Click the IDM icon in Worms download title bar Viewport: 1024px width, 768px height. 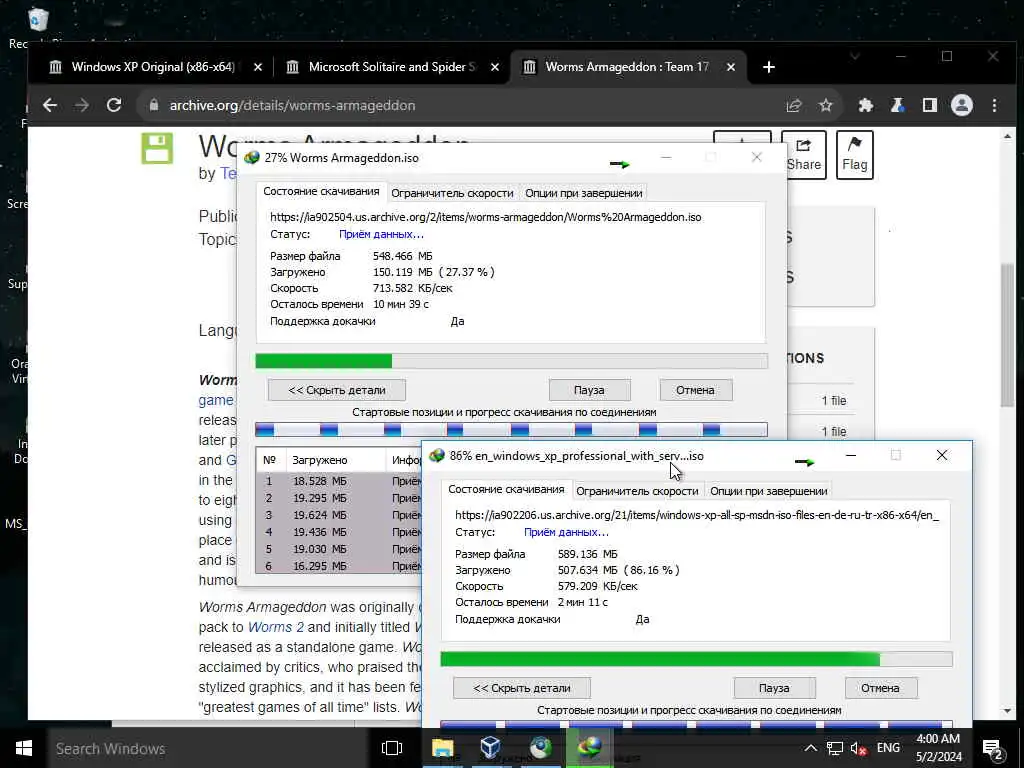tap(251, 157)
